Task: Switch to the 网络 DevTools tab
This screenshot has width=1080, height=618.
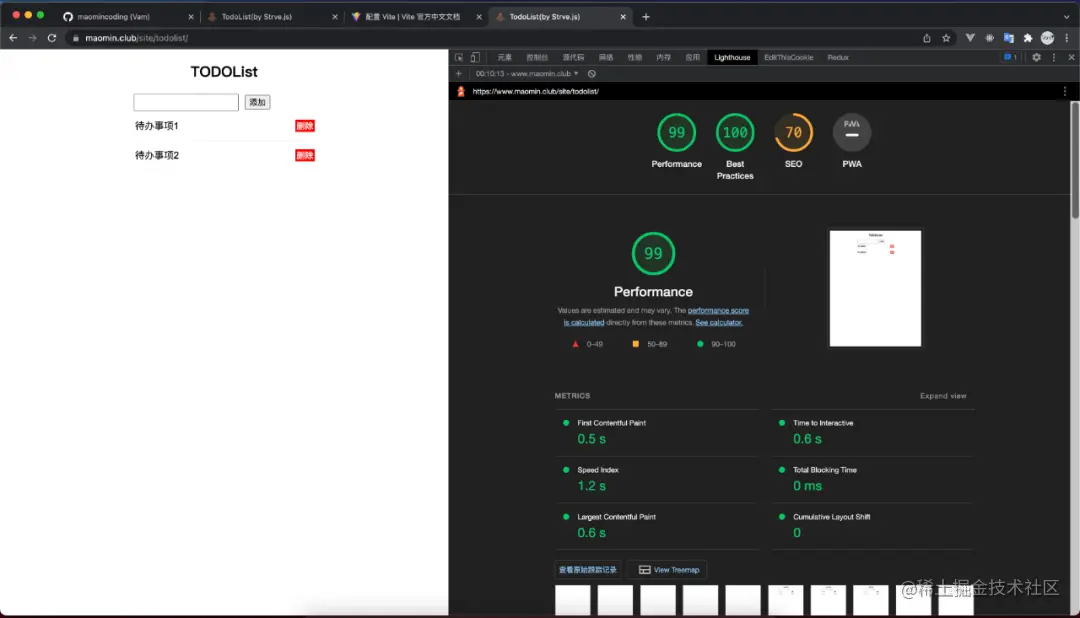Action: 606,57
